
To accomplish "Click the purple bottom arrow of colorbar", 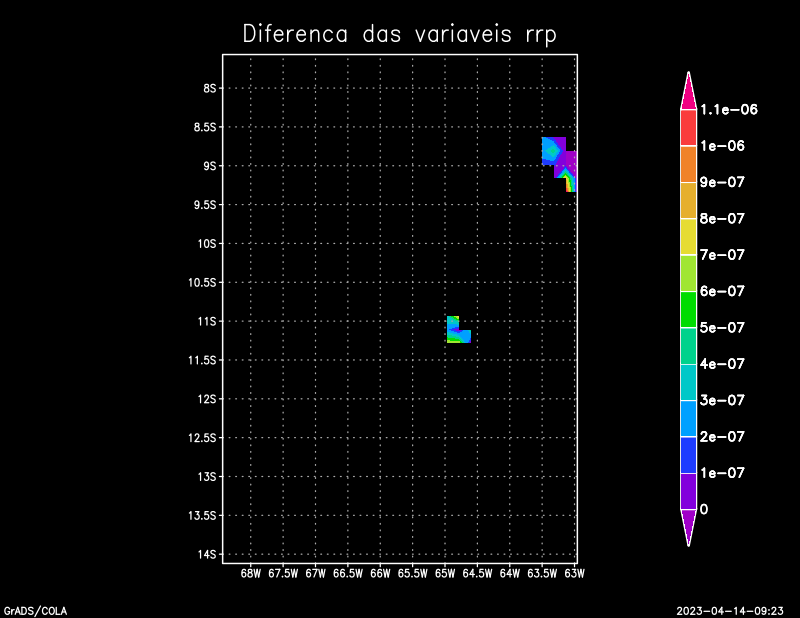I will point(688,525).
